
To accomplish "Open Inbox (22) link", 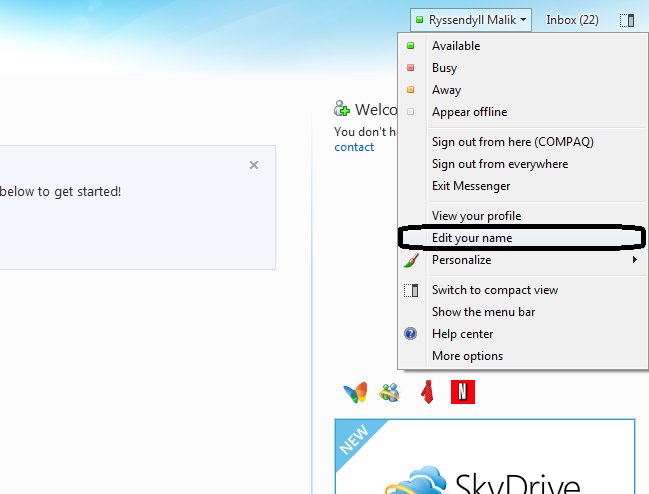I will [572, 20].
